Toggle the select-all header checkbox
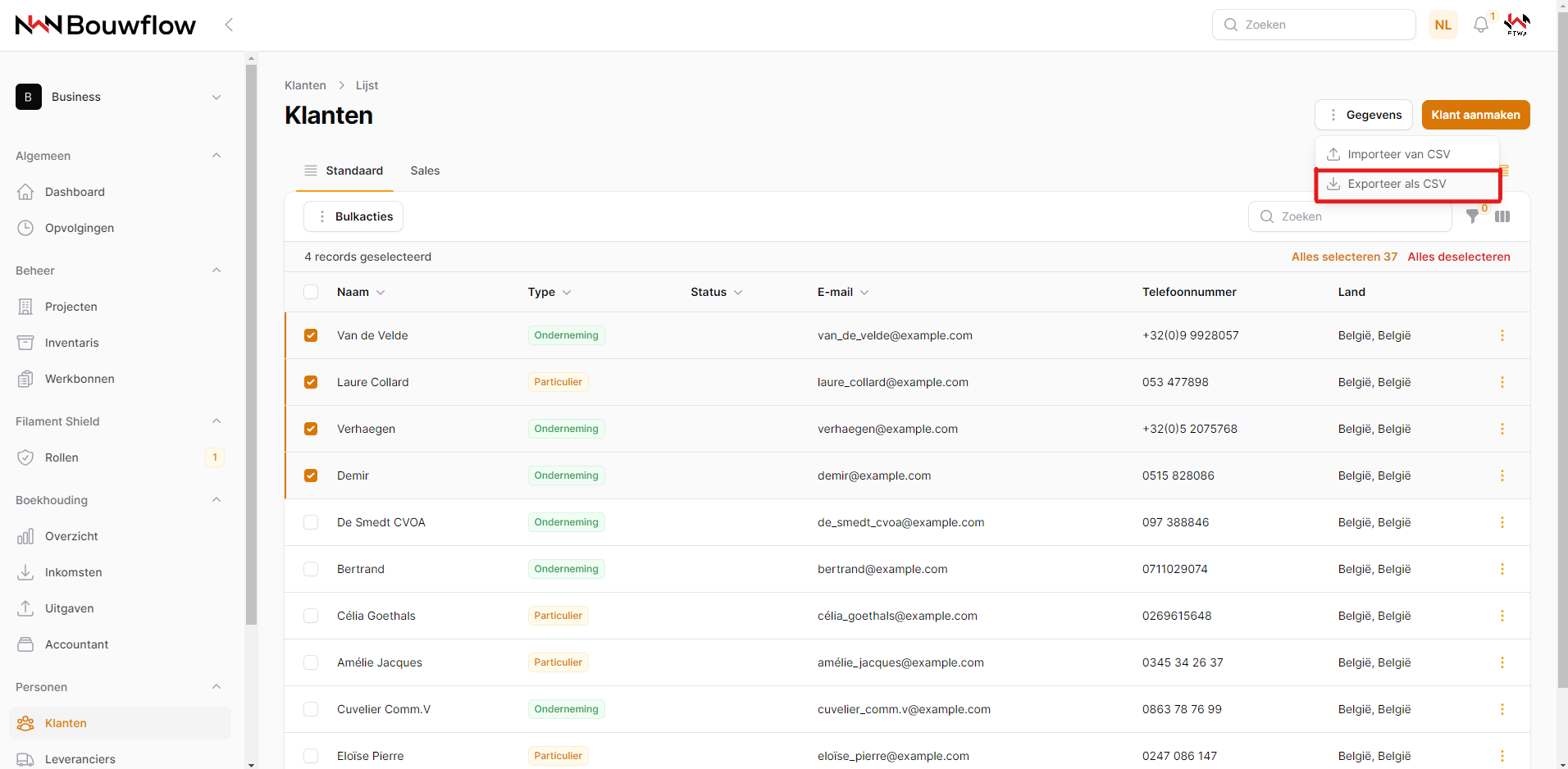Image resolution: width=1568 pixels, height=769 pixels. pyautogui.click(x=311, y=292)
